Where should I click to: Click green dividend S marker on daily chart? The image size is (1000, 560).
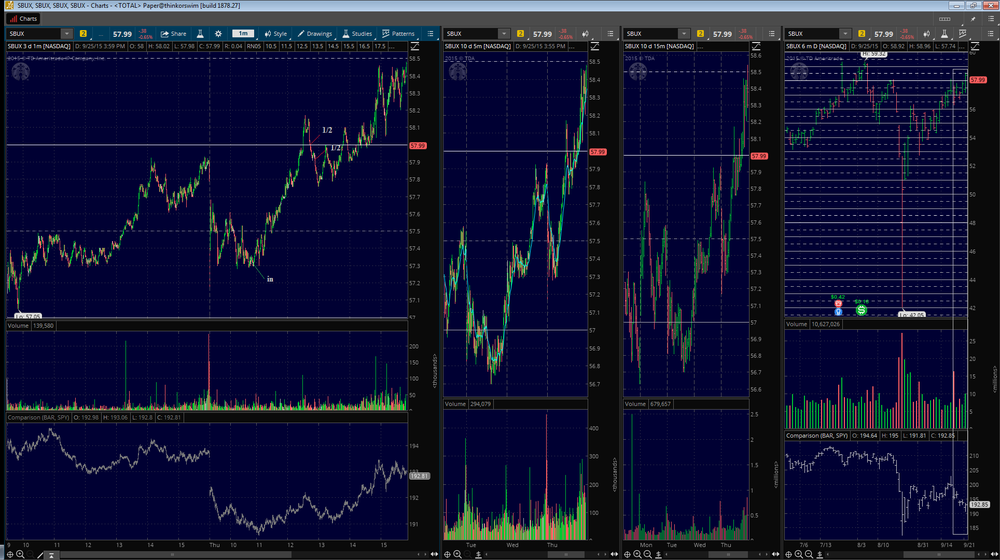pyautogui.click(x=862, y=310)
